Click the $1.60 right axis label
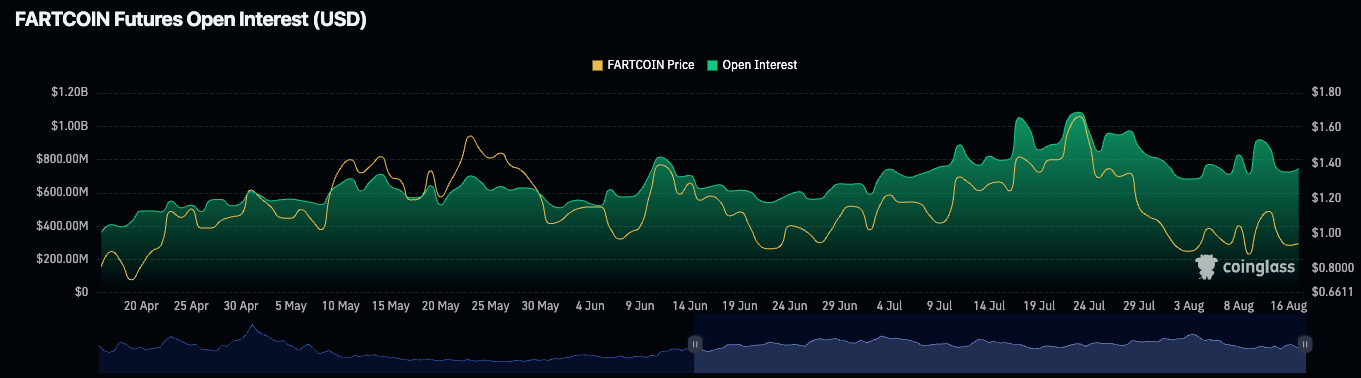The width and height of the screenshot is (1361, 378). point(1325,127)
